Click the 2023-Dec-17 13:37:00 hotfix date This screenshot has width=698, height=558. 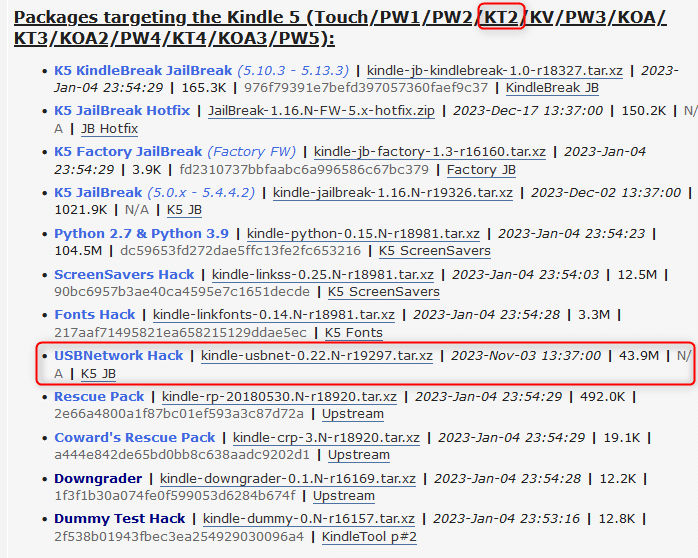pyautogui.click(x=528, y=110)
